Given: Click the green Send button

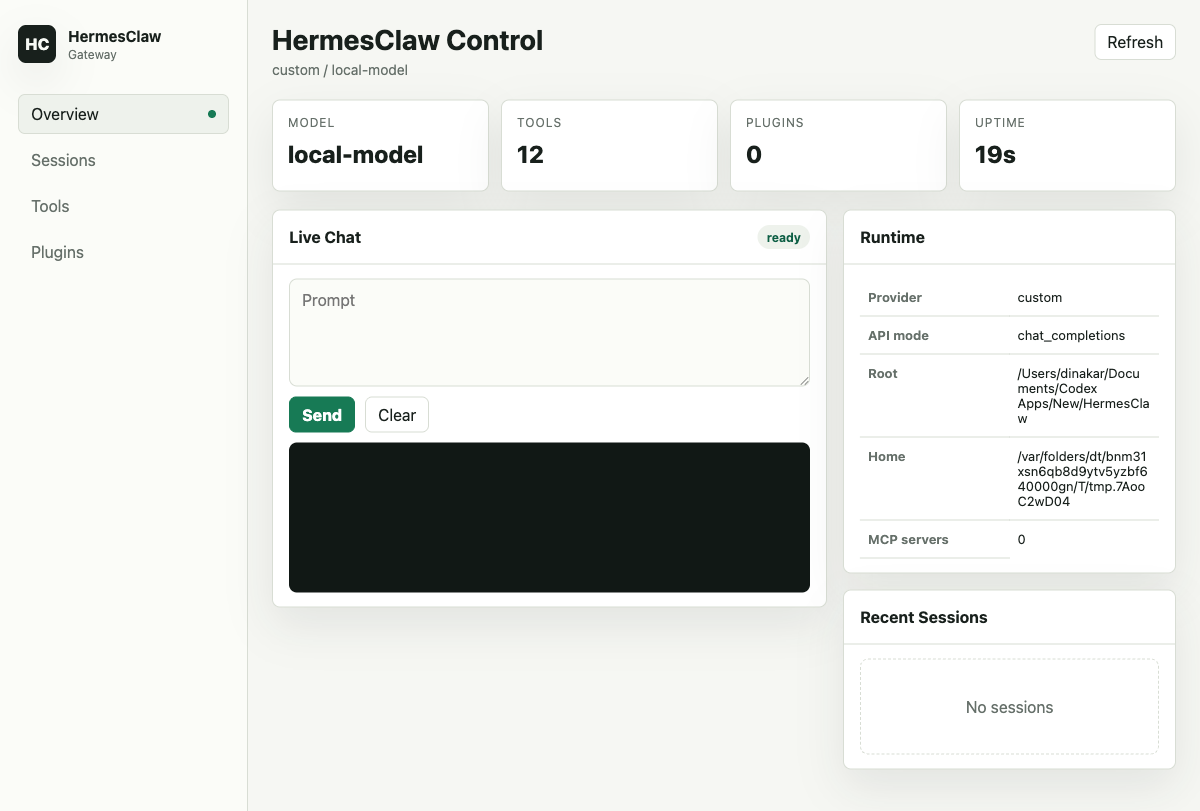Looking at the screenshot, I should point(322,415).
